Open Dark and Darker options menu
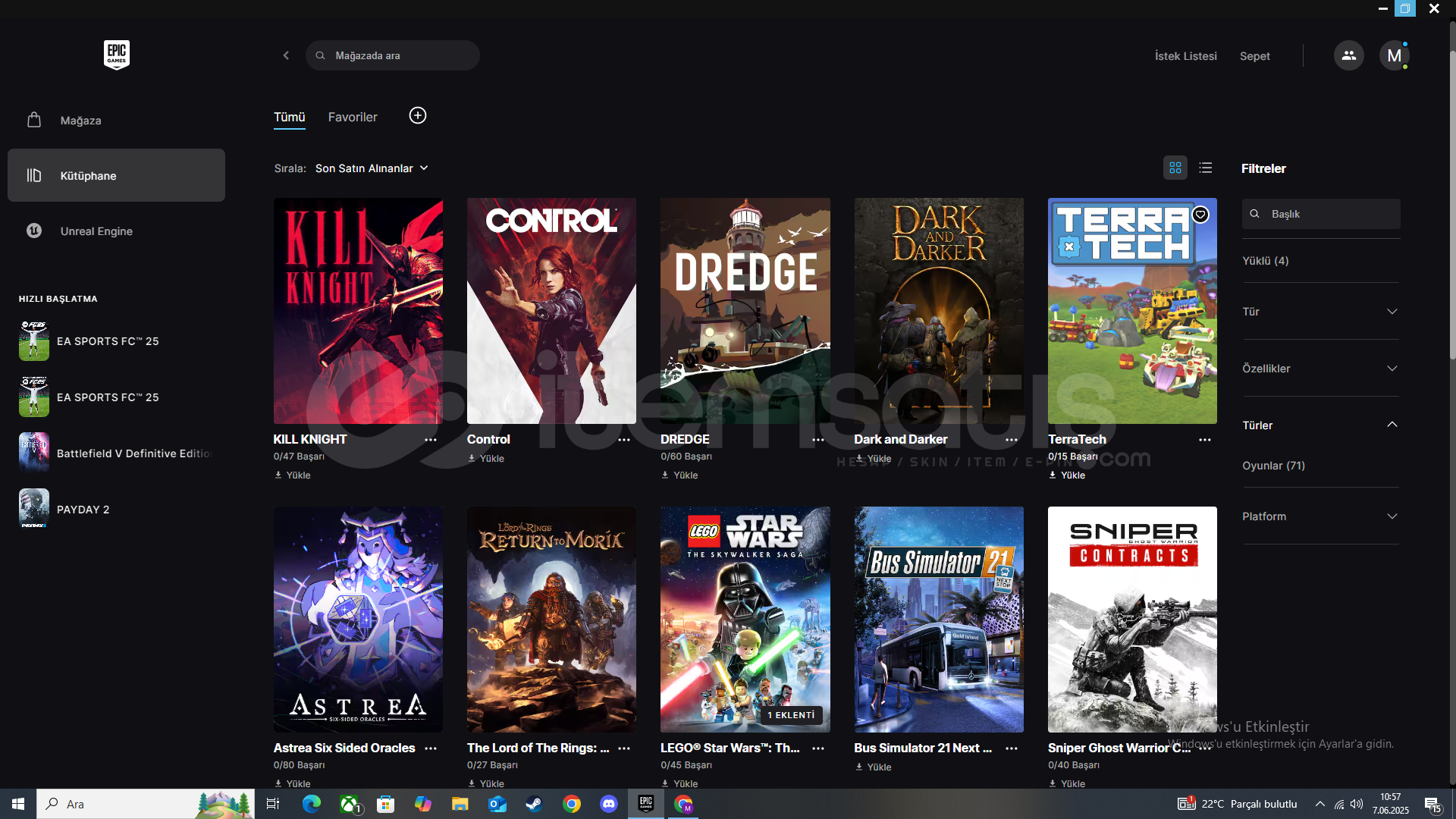This screenshot has height=819, width=1456. point(1012,440)
